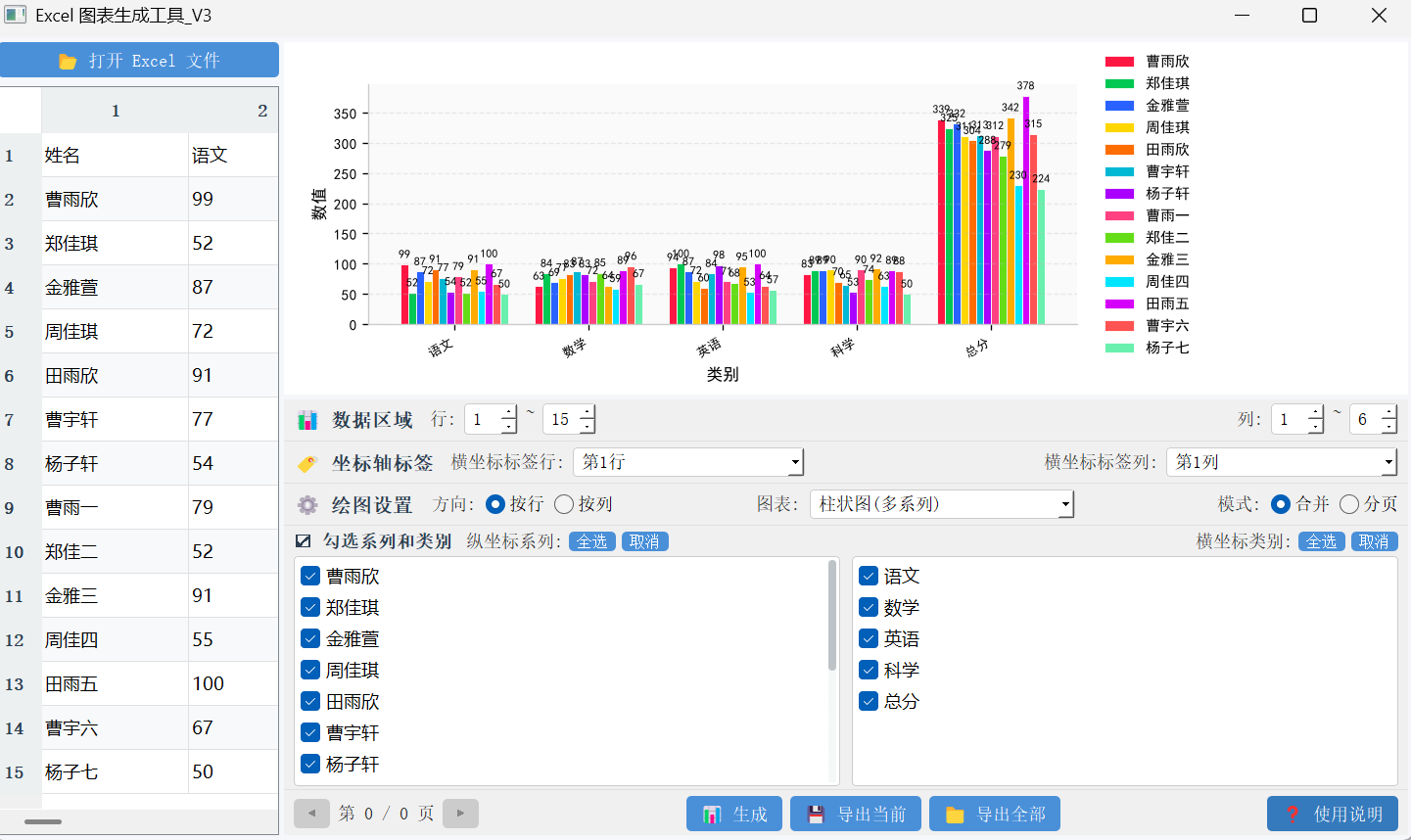
Task: Select table column header 1
Action: click(116, 111)
